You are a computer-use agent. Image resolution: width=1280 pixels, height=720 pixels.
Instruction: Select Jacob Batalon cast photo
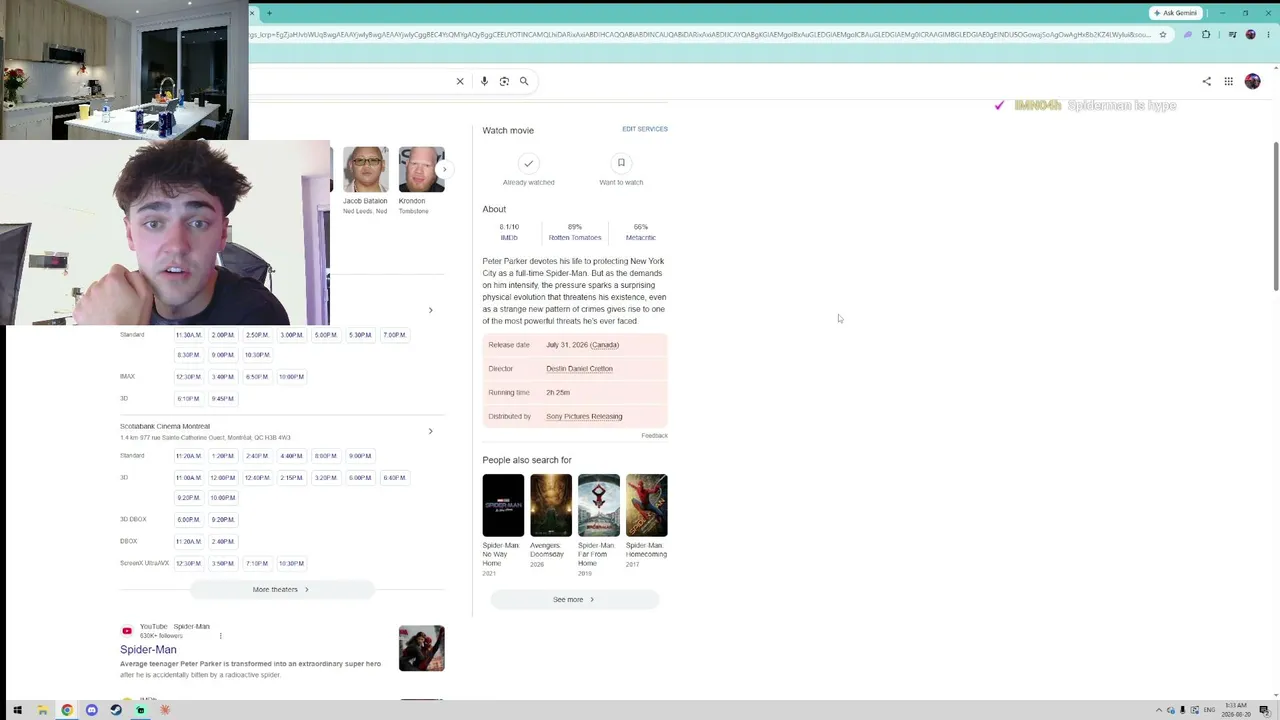[365, 170]
